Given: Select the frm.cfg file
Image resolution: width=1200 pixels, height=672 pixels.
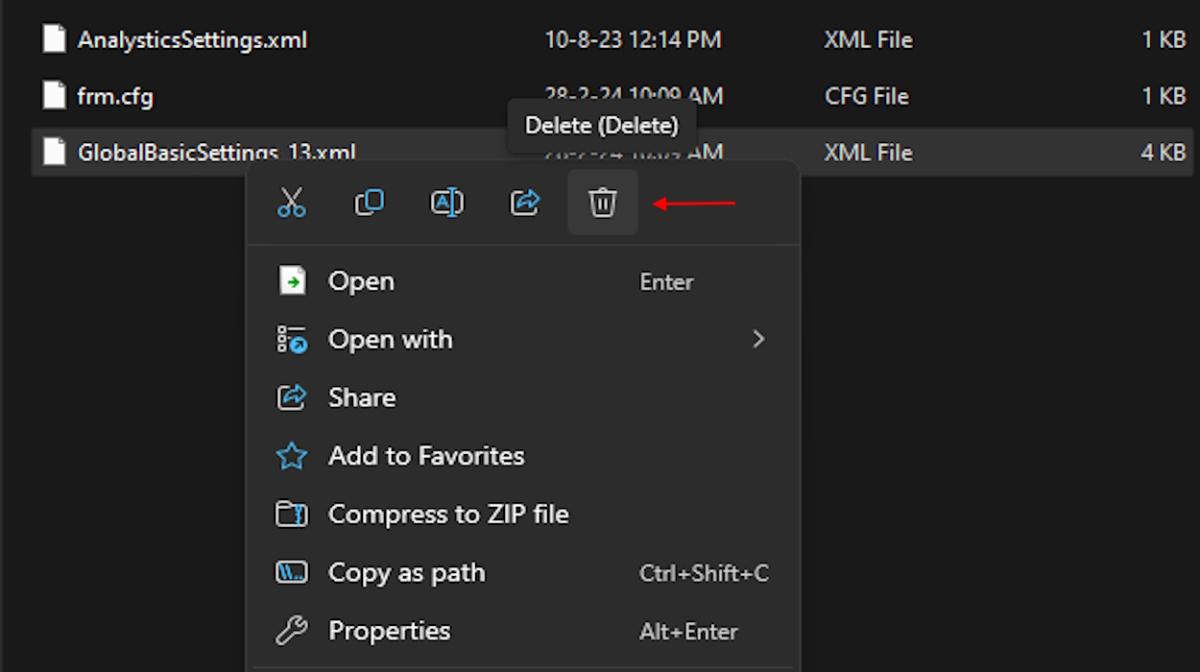Looking at the screenshot, I should (x=115, y=96).
